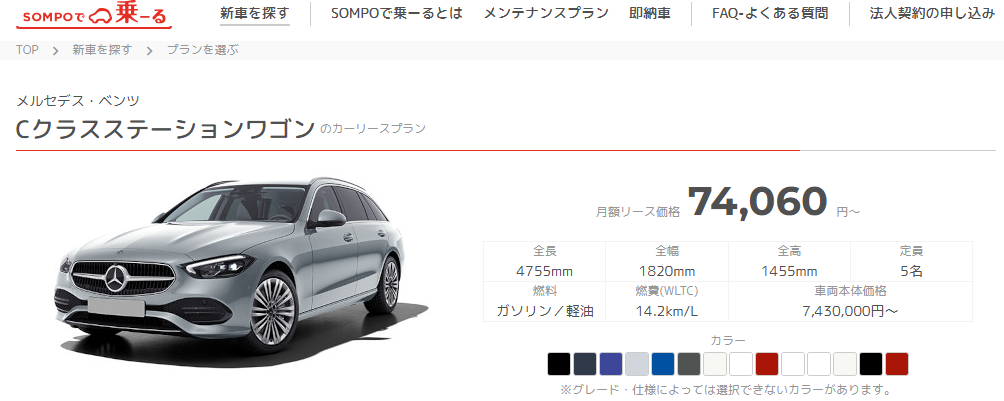
Task: Open FAQ-よくある質問 page
Action: (x=770, y=13)
